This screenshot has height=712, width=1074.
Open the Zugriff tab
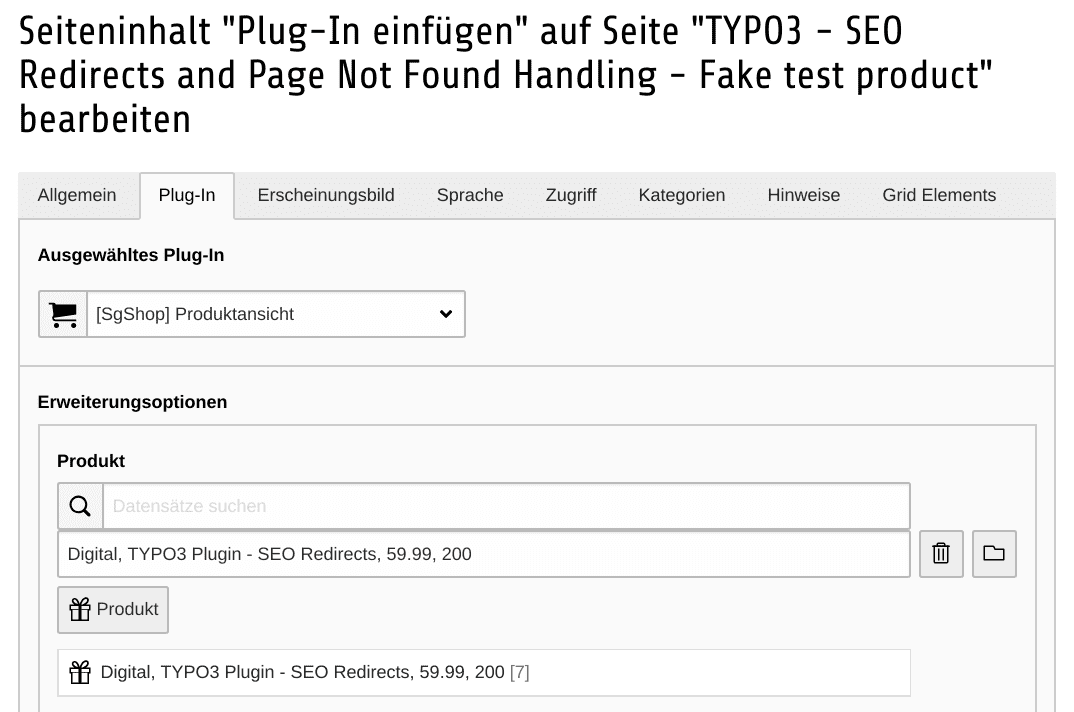[571, 195]
